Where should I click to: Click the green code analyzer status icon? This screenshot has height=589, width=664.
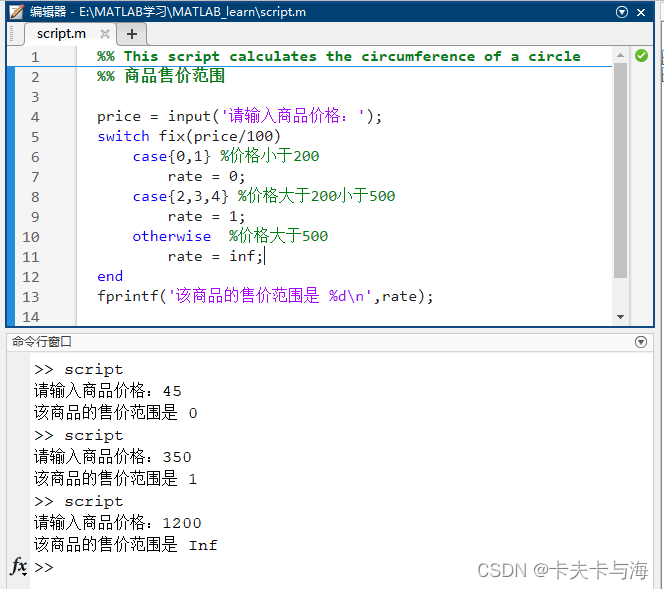(x=641, y=56)
